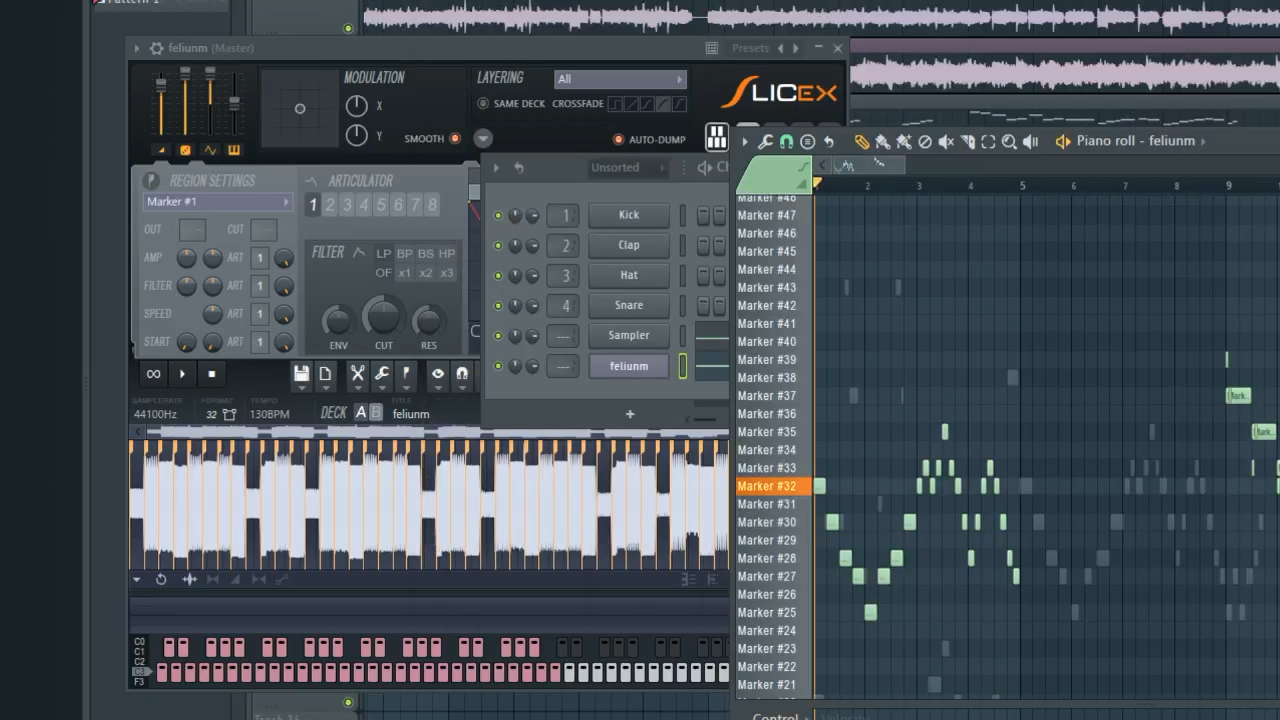Select the delete tool in piano roll

925,142
